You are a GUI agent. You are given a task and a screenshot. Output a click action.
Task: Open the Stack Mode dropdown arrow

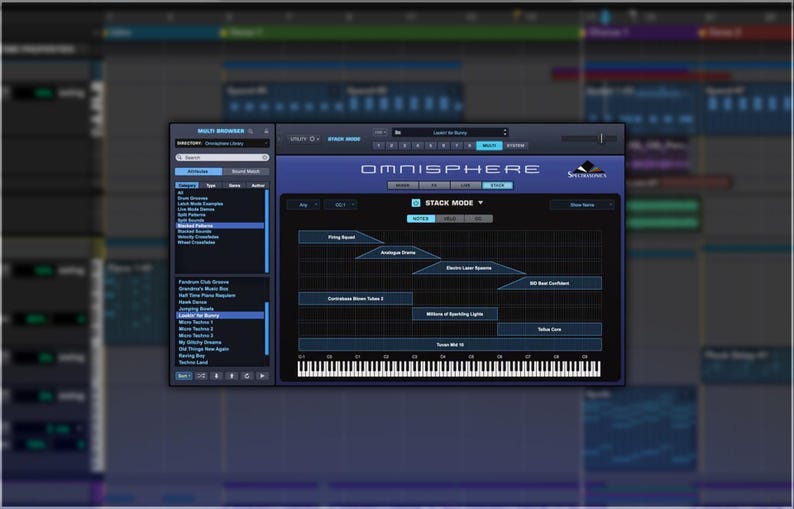click(481, 203)
